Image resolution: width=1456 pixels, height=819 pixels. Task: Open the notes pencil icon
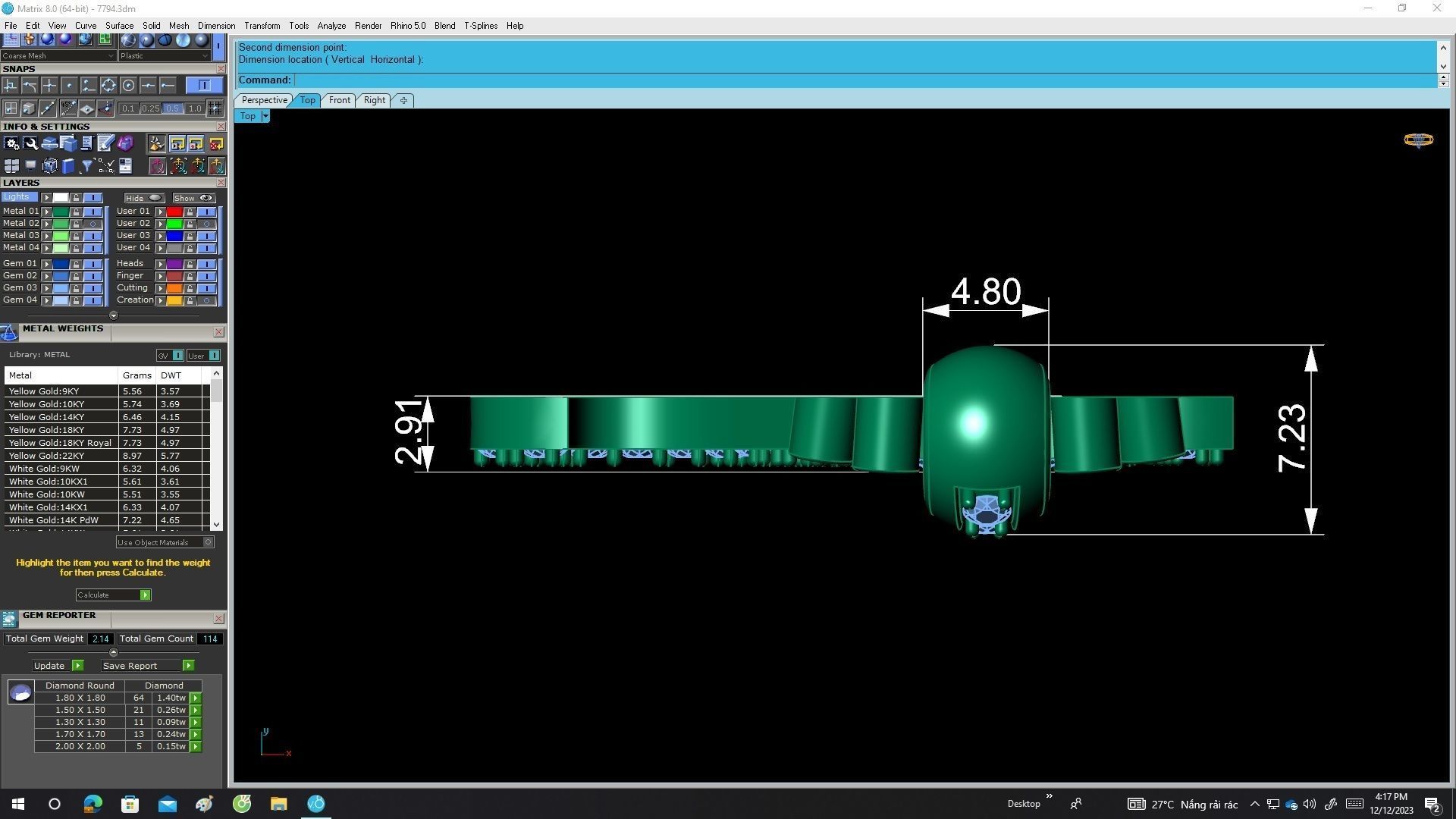tap(105, 143)
